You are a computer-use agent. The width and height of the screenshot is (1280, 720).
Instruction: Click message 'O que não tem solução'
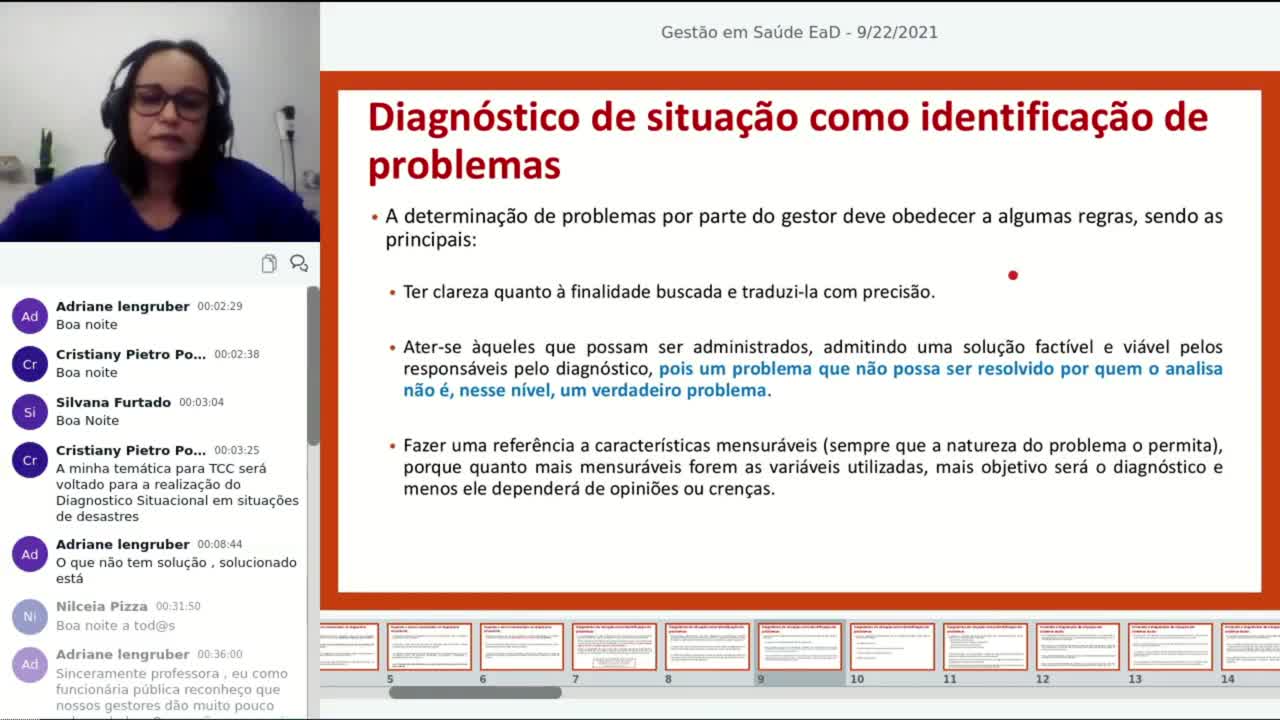(176, 570)
